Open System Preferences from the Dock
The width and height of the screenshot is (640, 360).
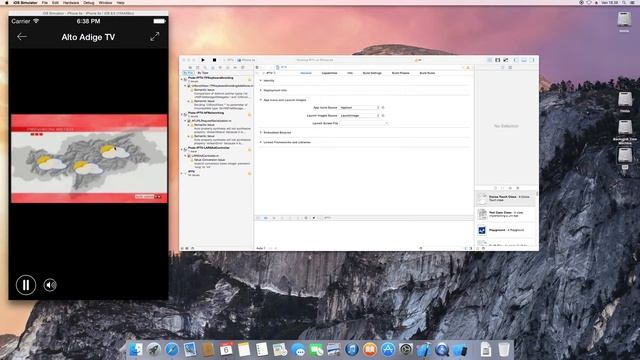coord(406,349)
